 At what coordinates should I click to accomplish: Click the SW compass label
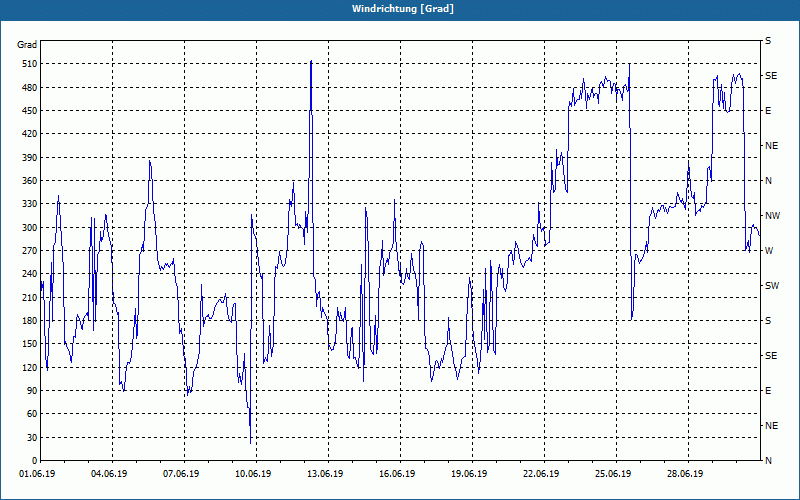point(772,286)
